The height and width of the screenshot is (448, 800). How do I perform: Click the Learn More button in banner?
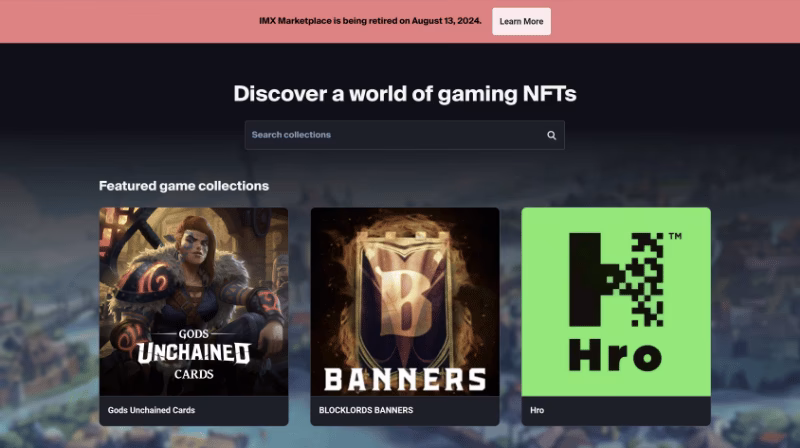521,21
